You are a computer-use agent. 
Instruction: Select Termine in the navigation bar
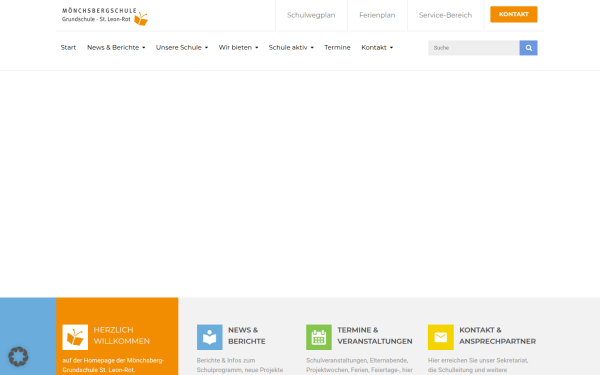point(337,47)
